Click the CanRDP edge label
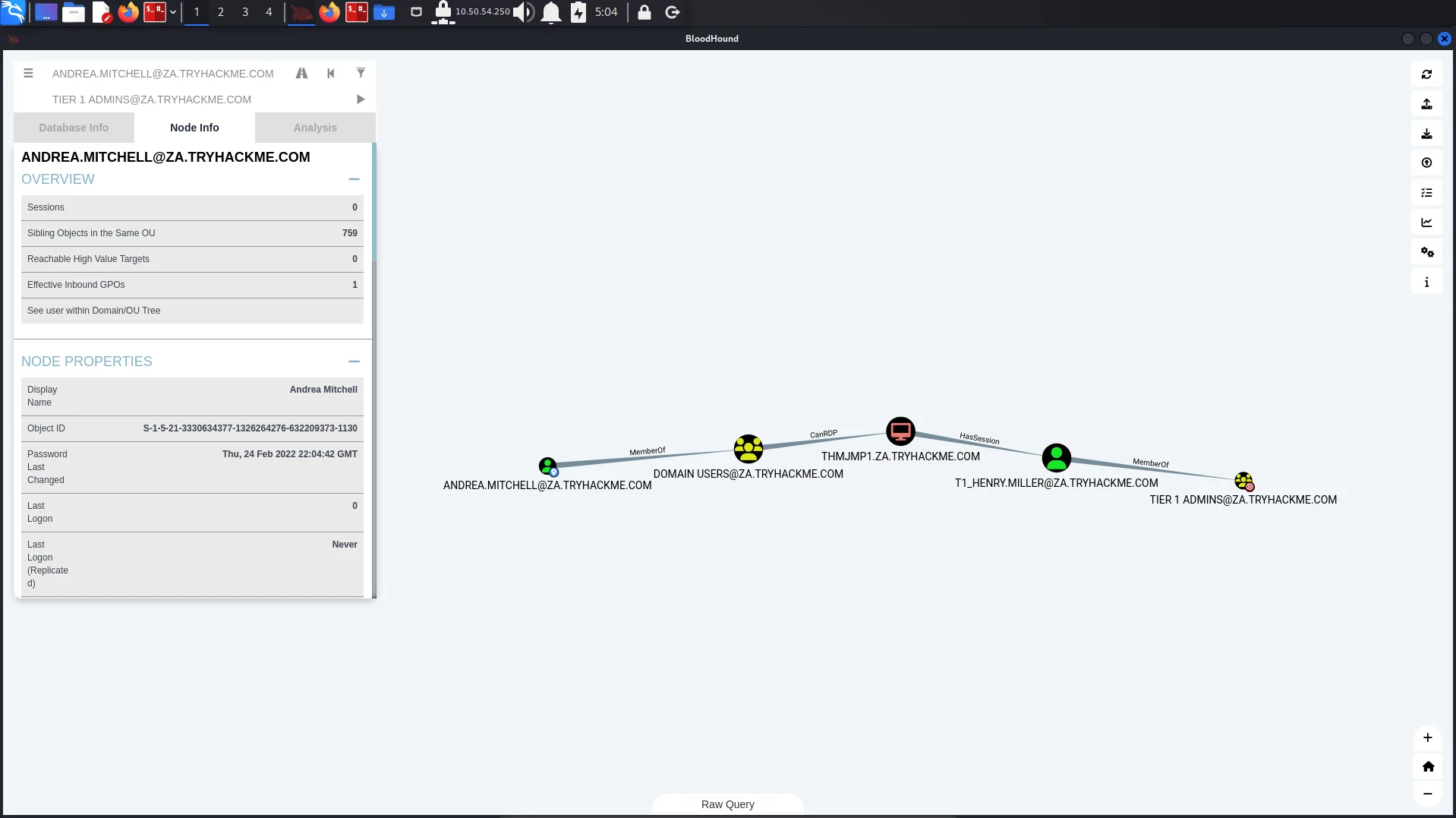The width and height of the screenshot is (1456, 818). (824, 434)
